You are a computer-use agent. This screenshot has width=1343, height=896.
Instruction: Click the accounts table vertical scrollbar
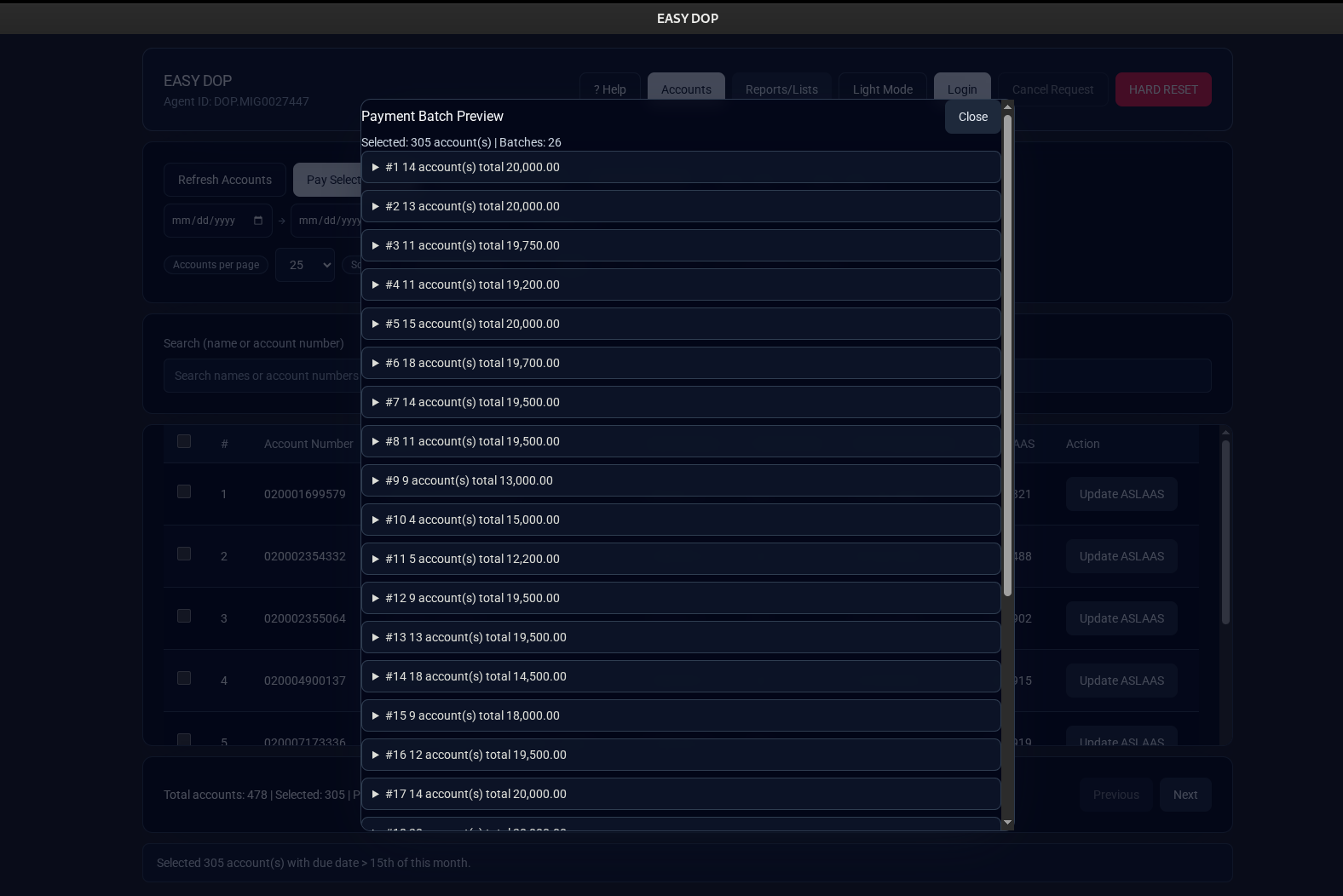click(1225, 531)
